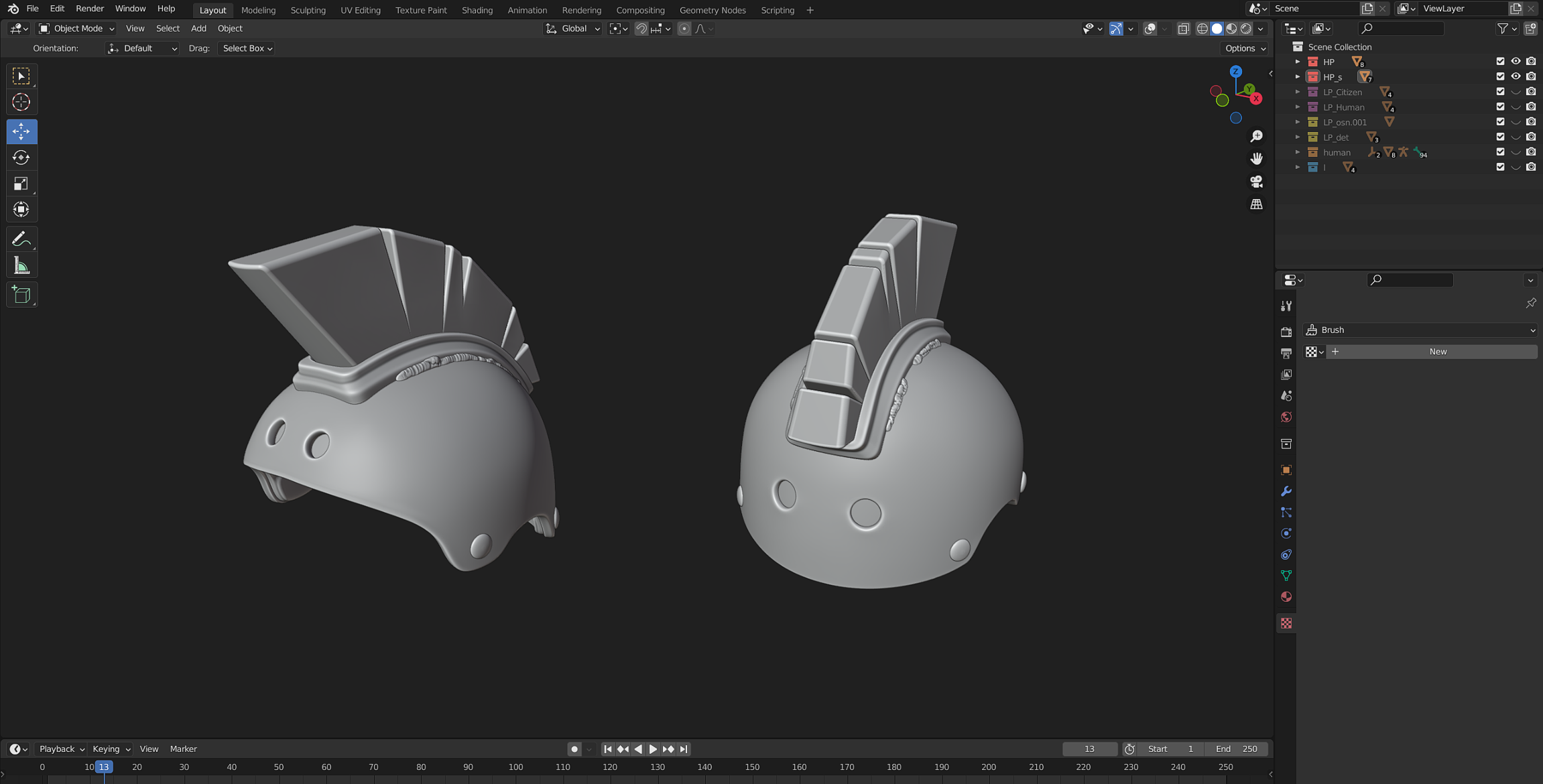Click frame 100 on timeline ruler
Image resolution: width=1543 pixels, height=784 pixels.
click(x=515, y=767)
